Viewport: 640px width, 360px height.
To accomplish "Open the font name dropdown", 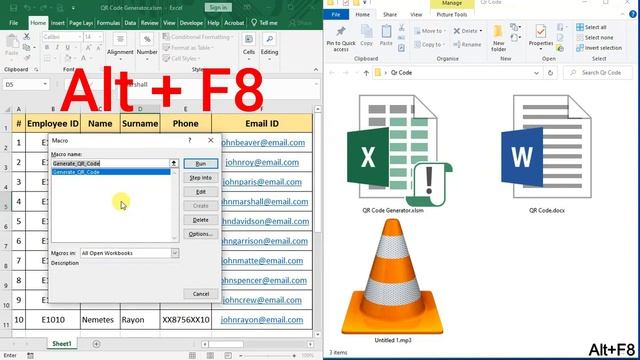I will point(79,37).
